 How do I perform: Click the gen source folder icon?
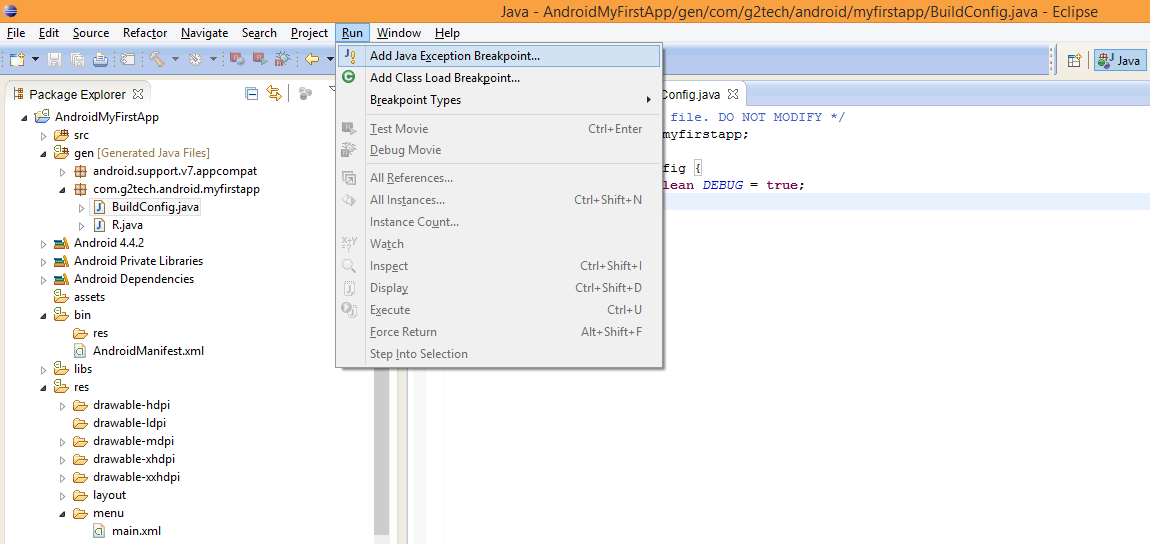(x=62, y=152)
